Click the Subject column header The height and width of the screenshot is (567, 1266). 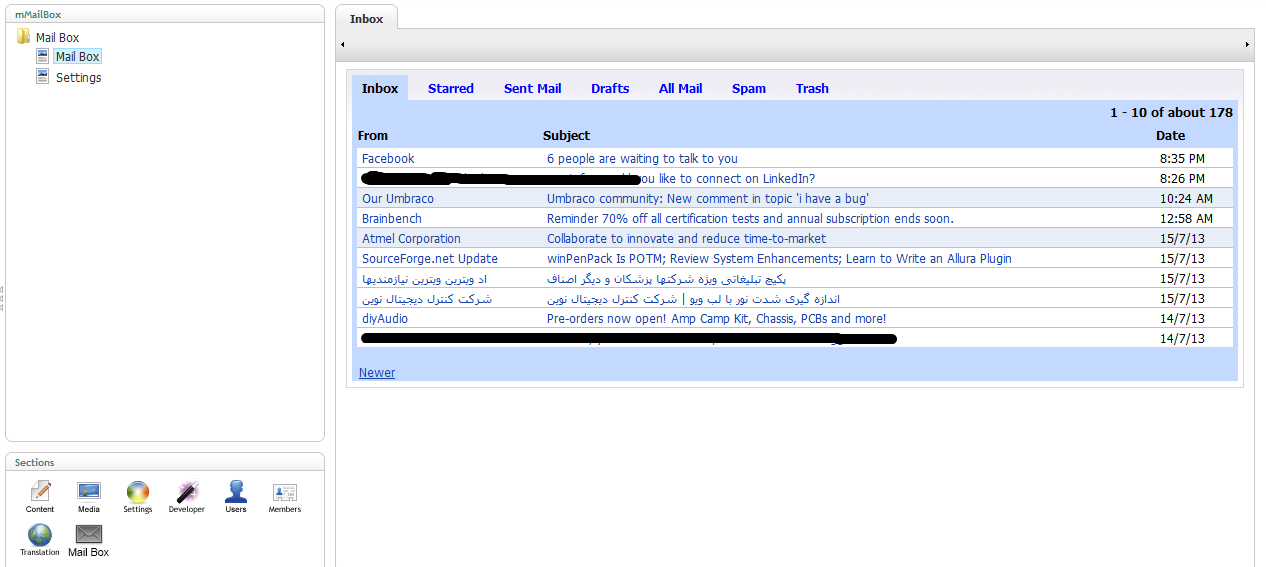click(x=566, y=135)
